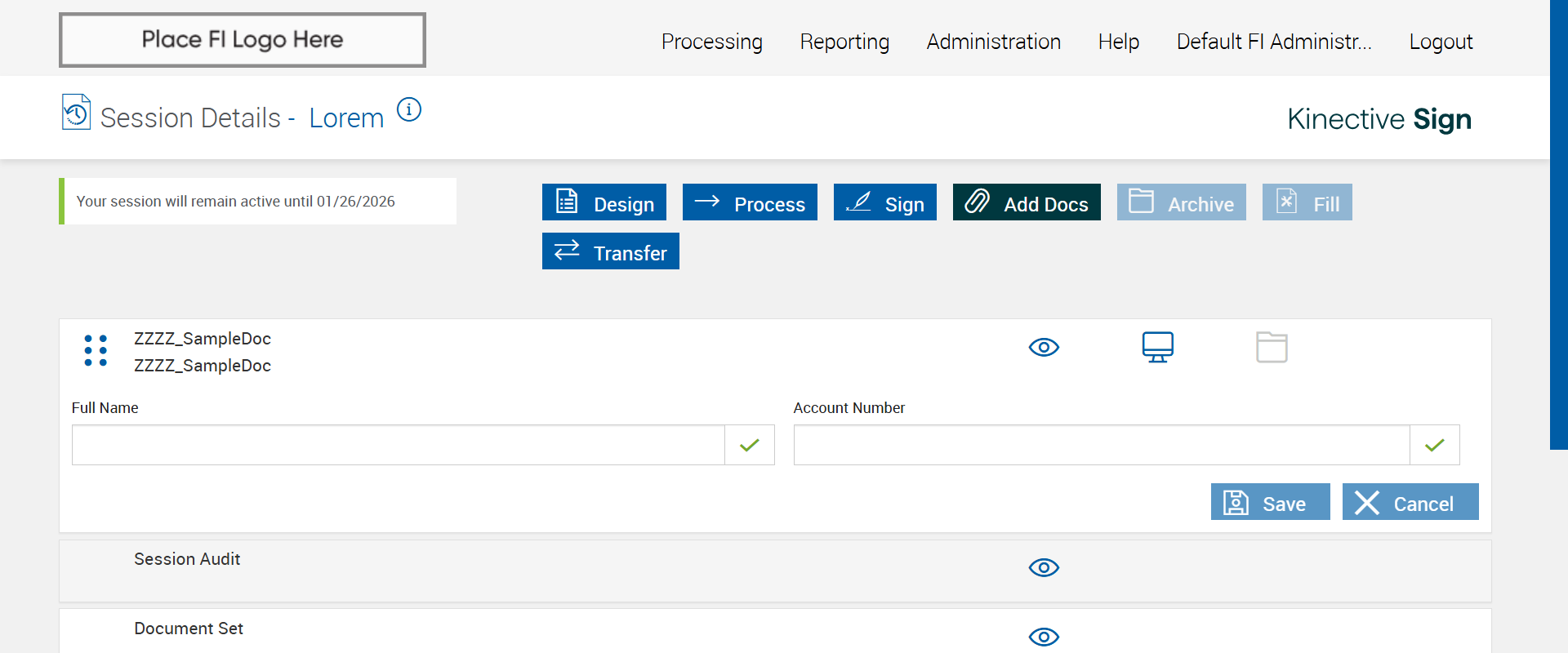The width and height of the screenshot is (1568, 653).
Task: Click the session info icon beside Lorem
Action: pos(409,109)
